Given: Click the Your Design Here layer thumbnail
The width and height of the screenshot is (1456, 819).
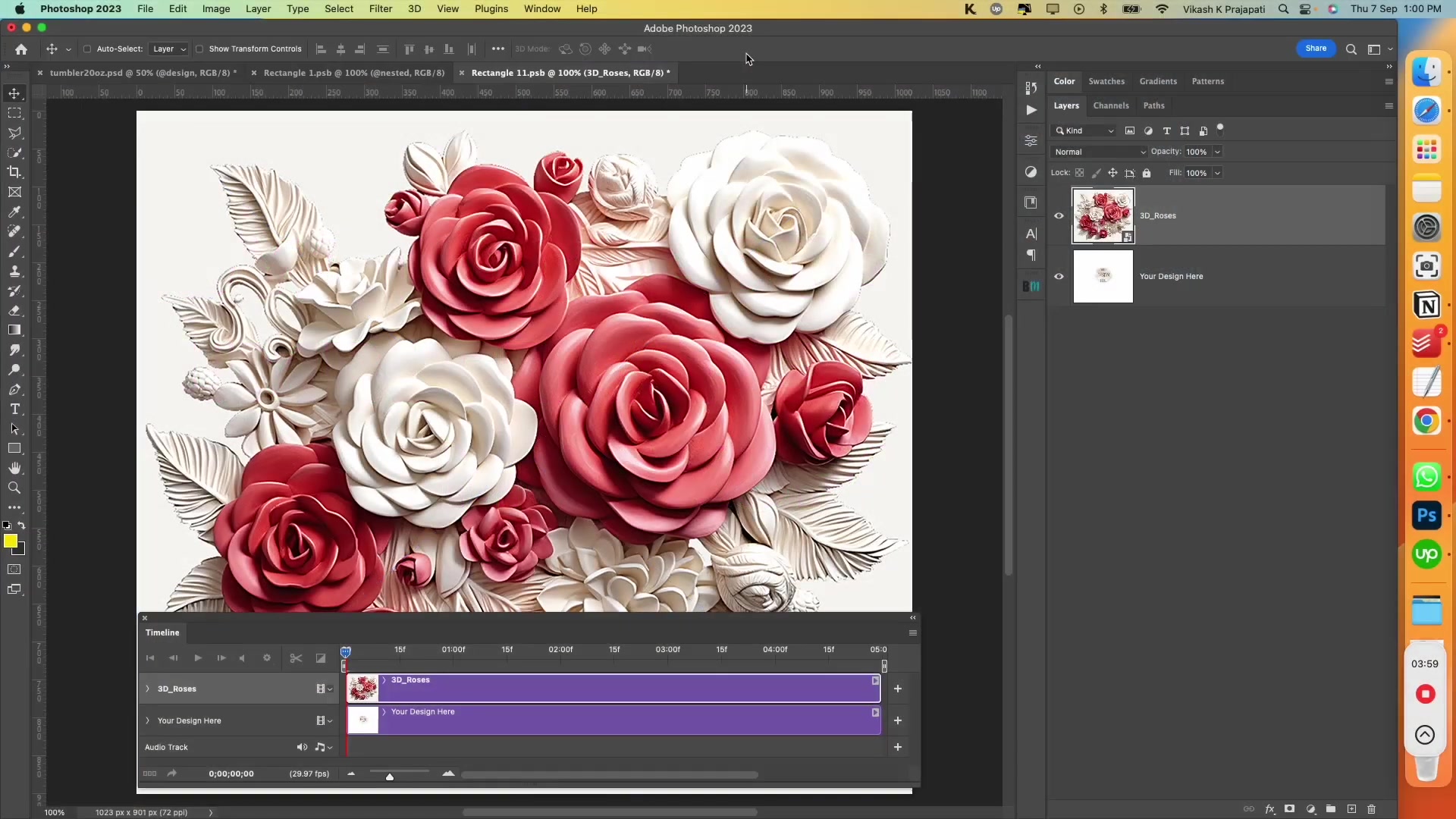Looking at the screenshot, I should point(1103,276).
